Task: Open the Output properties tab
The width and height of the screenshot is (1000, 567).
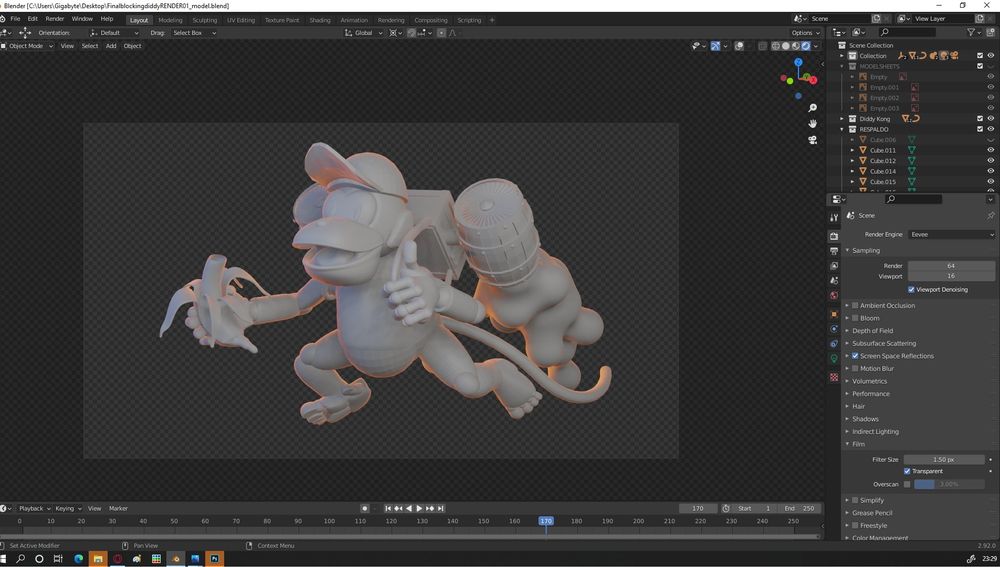Action: click(x=834, y=251)
